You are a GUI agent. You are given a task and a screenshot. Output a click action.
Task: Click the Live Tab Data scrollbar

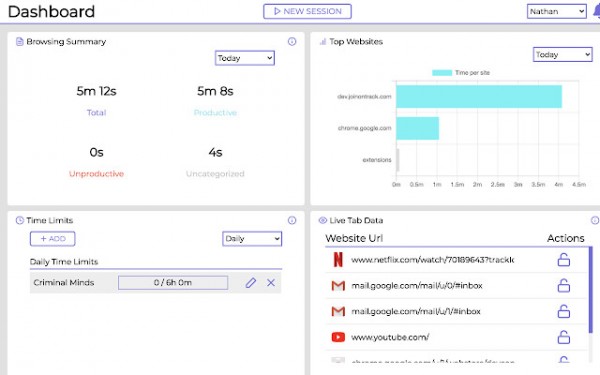(x=590, y=290)
